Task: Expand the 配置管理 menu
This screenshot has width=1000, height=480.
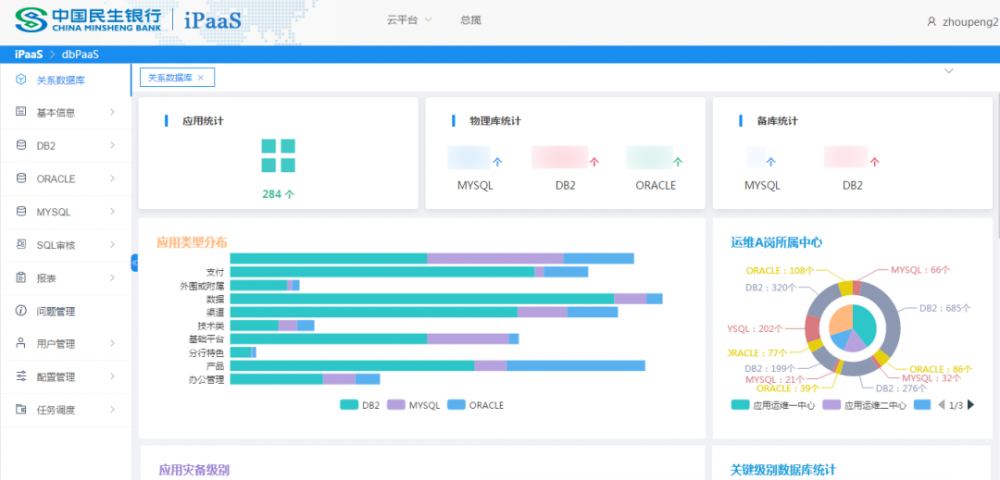Action: 112,377
